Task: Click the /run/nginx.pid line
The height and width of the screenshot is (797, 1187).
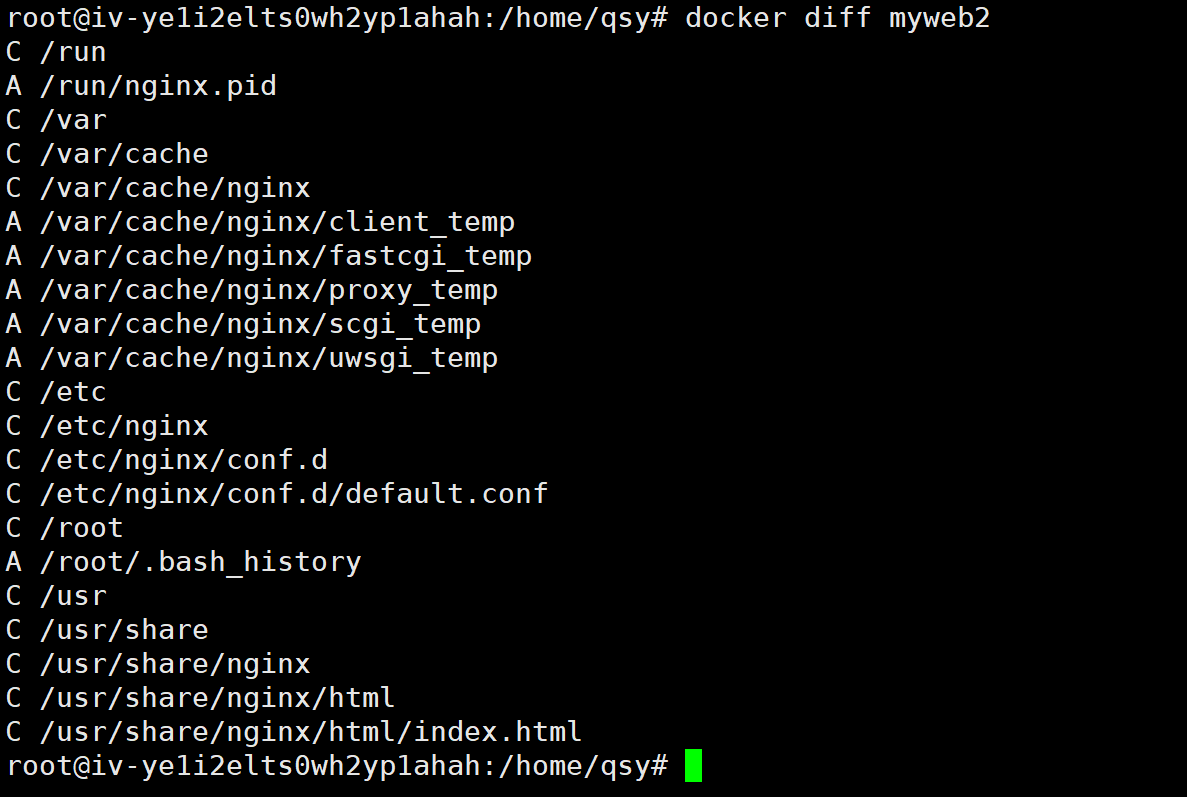Action: click(157, 86)
